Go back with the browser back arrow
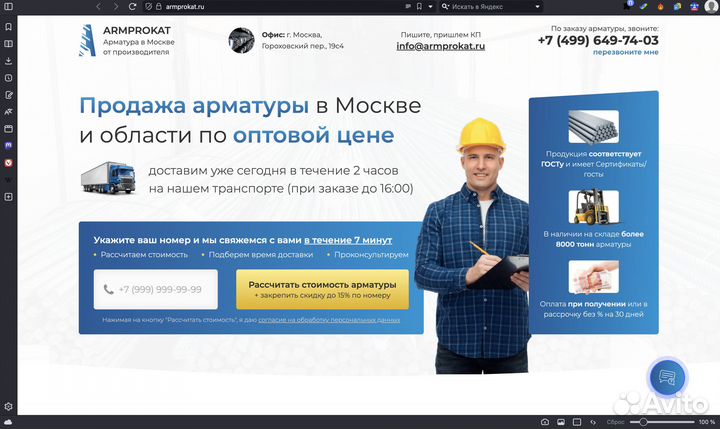The image size is (720, 429). click(98, 6)
